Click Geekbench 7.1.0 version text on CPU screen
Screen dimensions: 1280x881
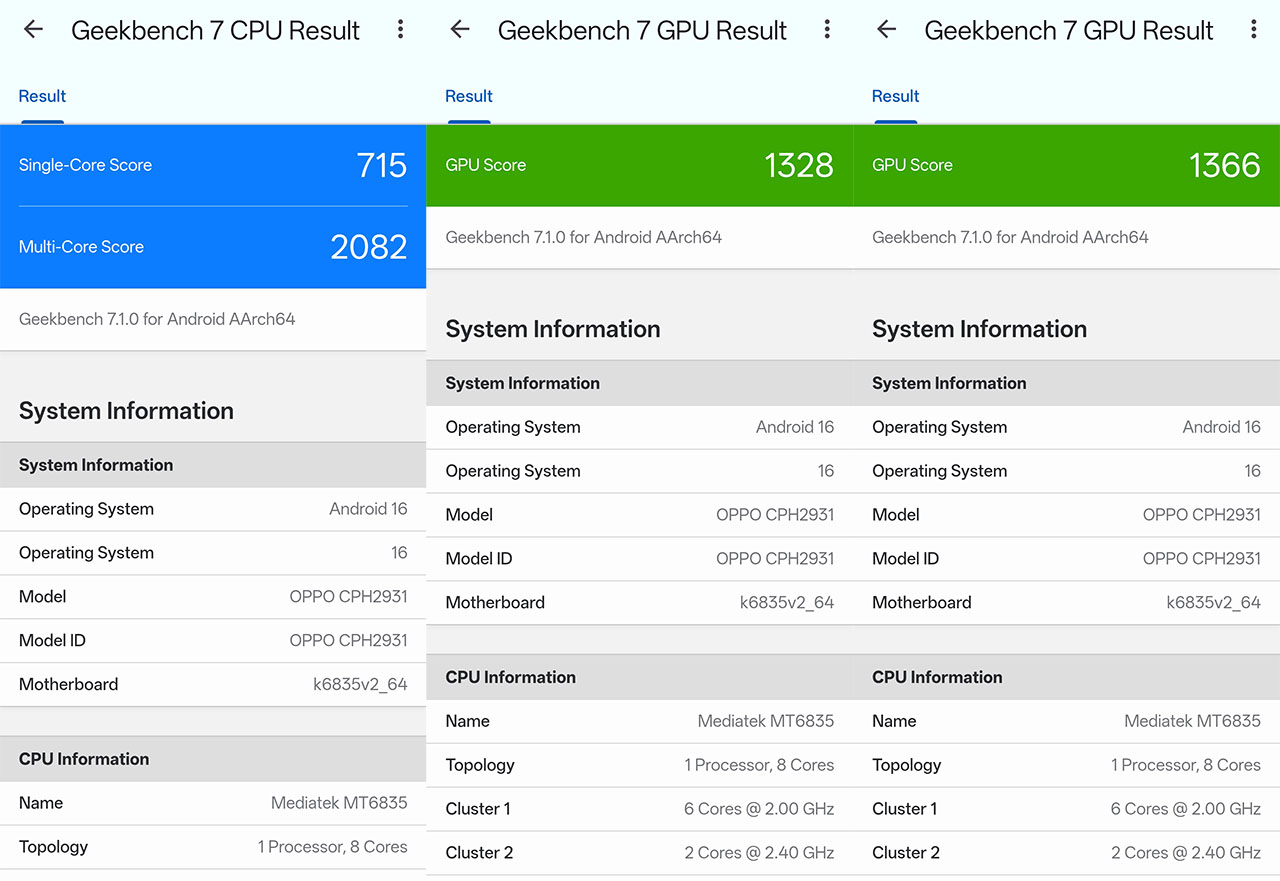(x=157, y=319)
